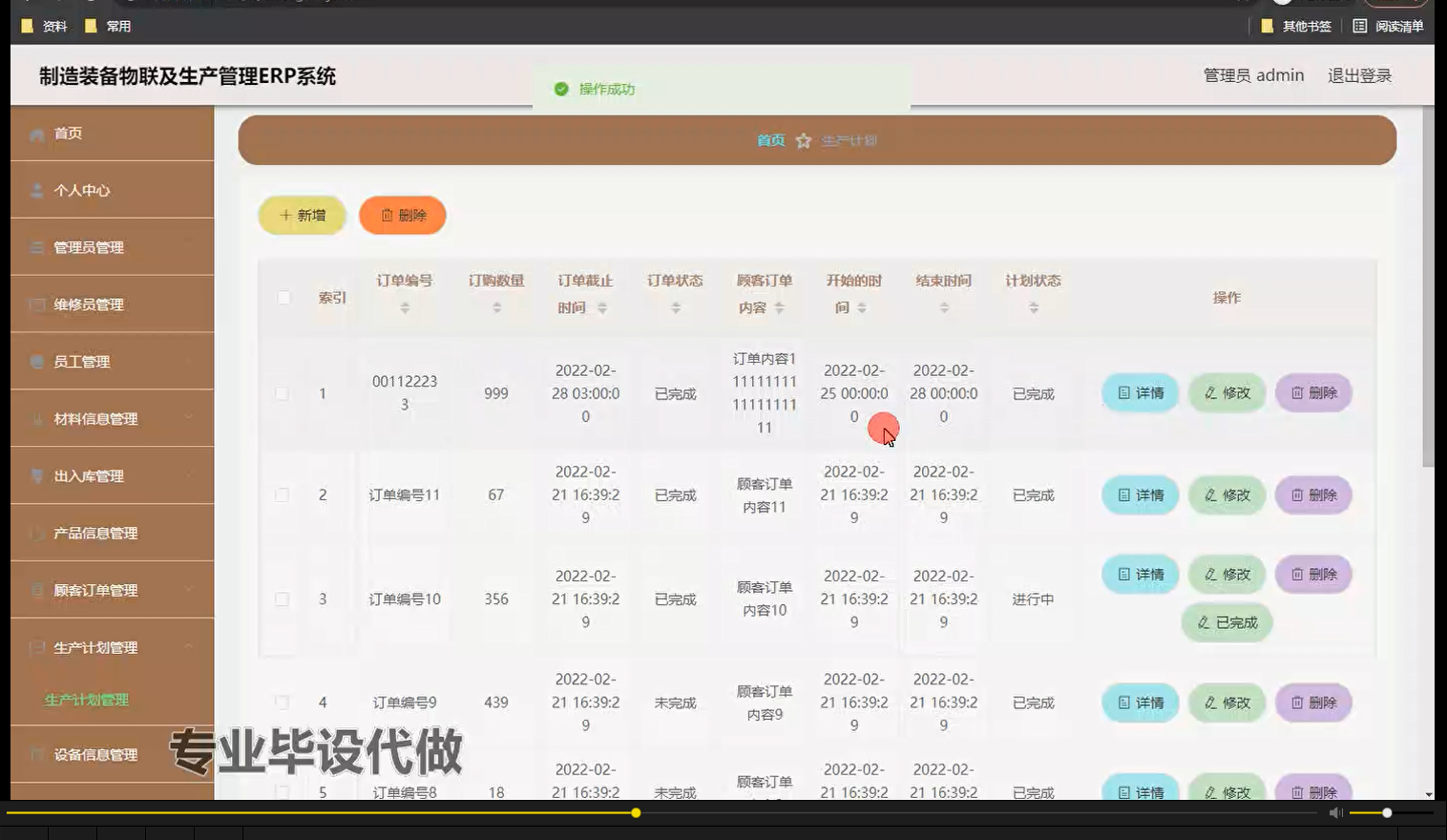
Task: Open the 维修员管理 sidebar entry
Action: [x=95, y=304]
